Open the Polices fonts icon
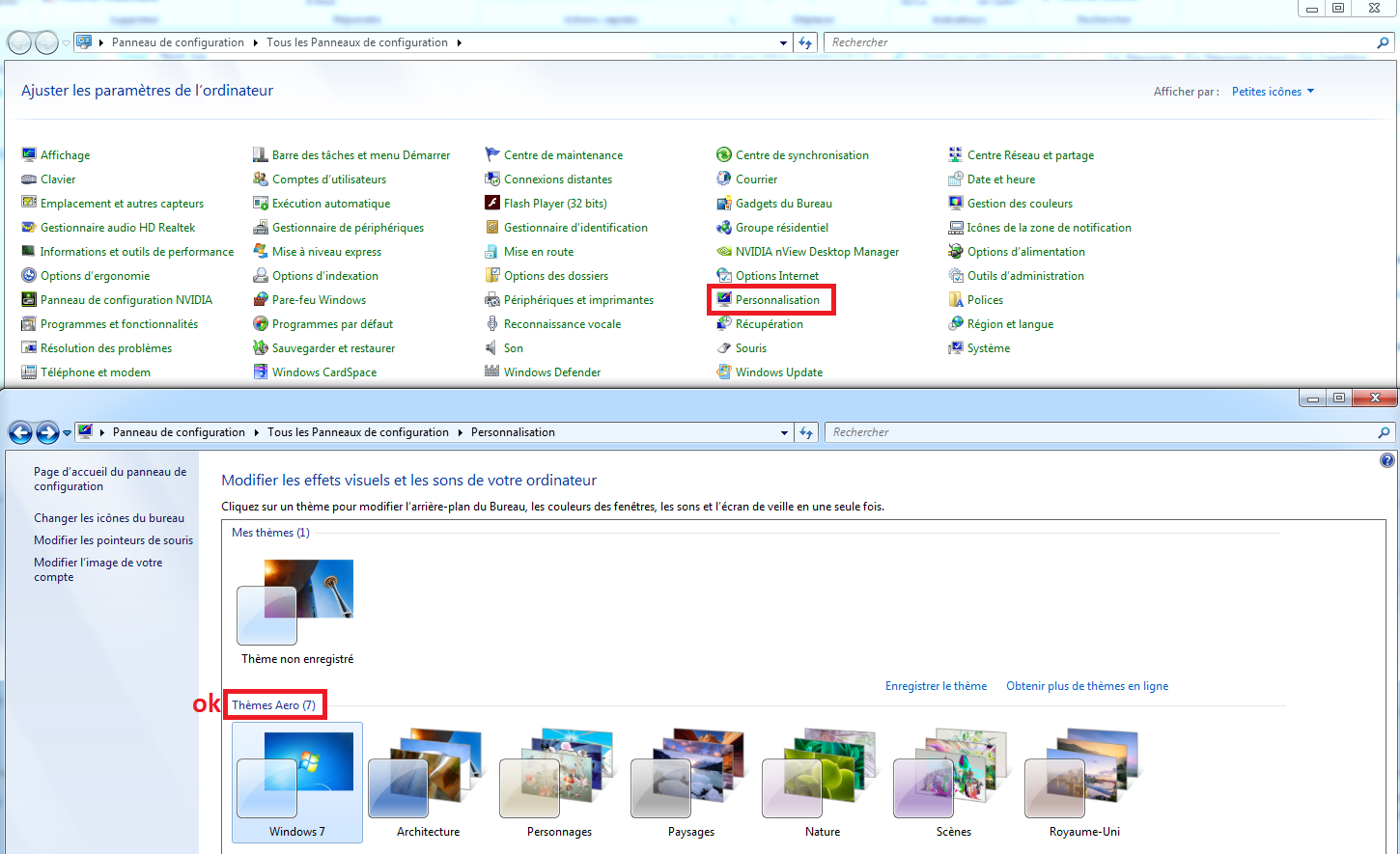Screen dimensions: 1400x854 coord(956,299)
